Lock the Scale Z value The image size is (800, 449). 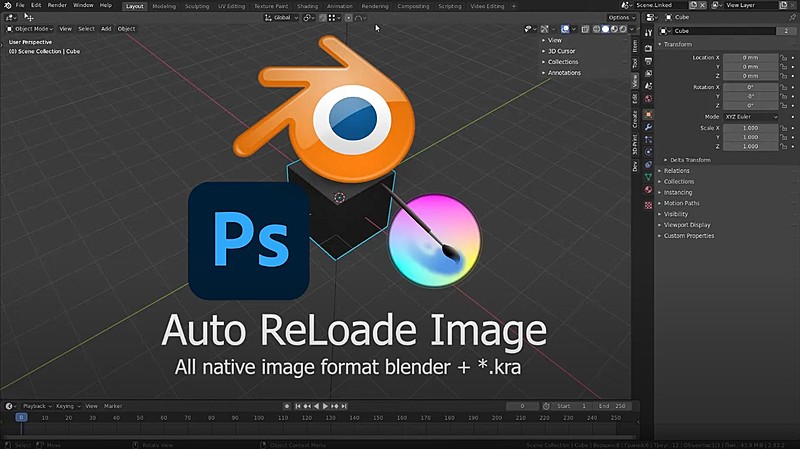783,146
